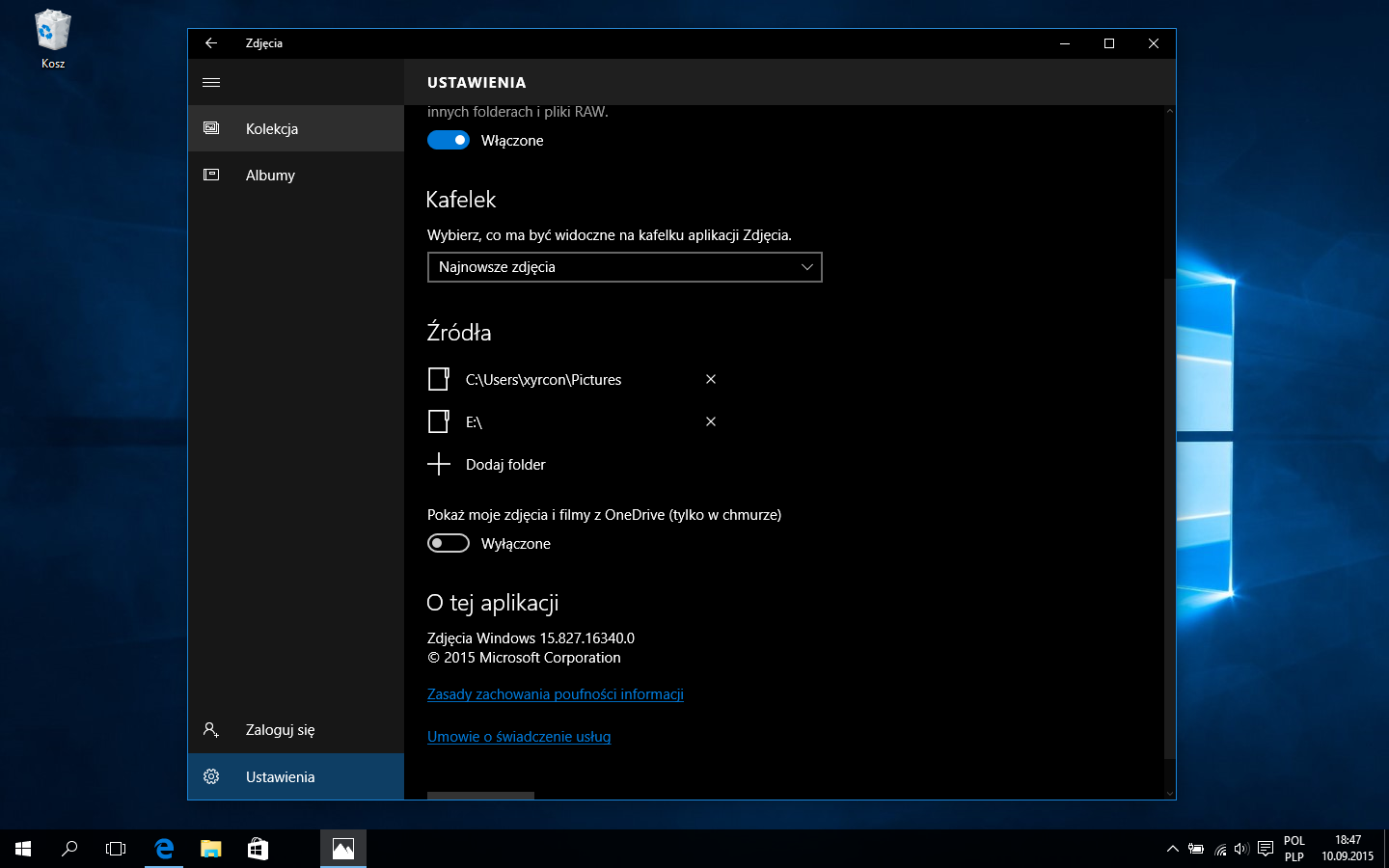This screenshot has height=868, width=1389.
Task: Open the Windows Start menu
Action: 23,849
